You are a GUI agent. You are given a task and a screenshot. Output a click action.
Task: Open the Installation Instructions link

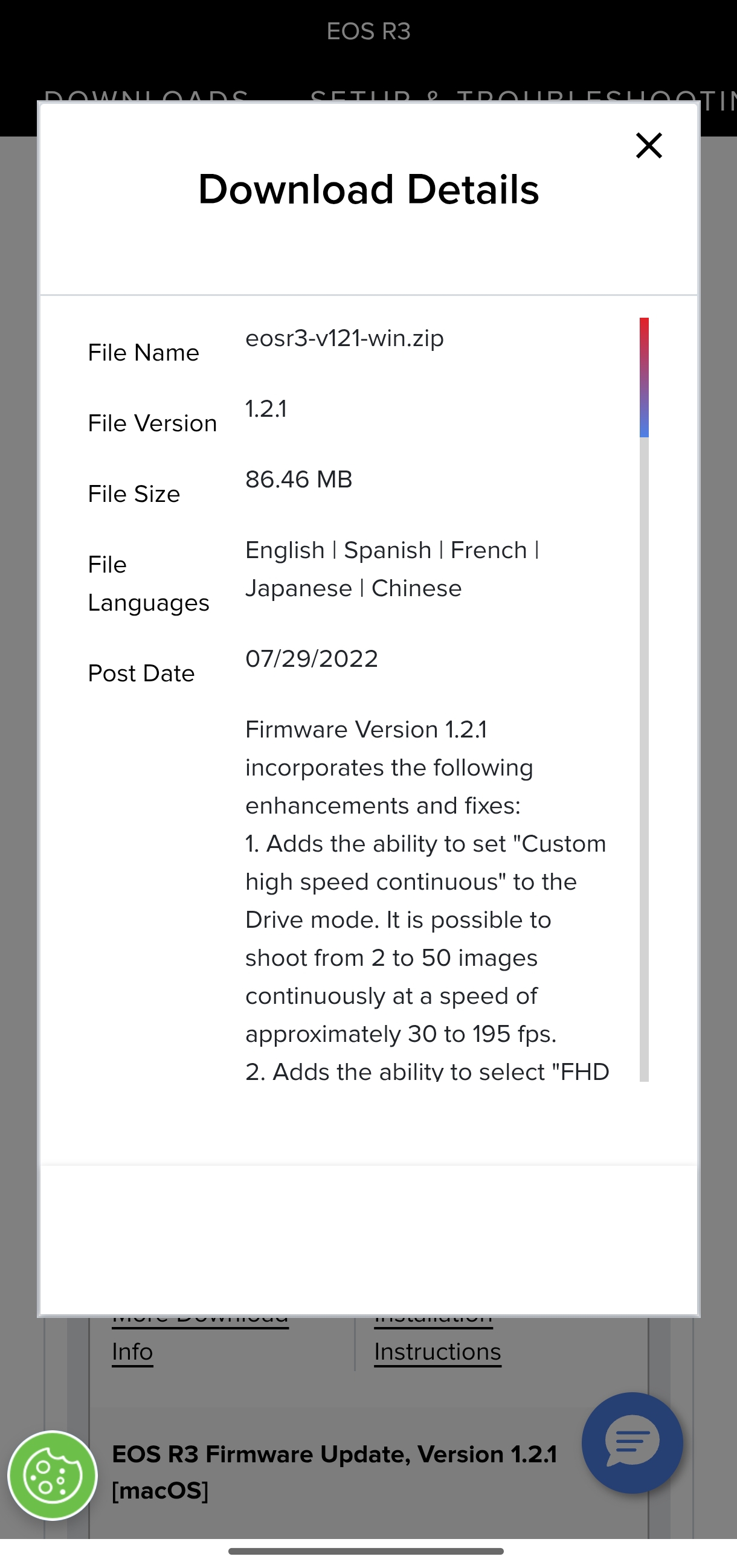[437, 1351]
